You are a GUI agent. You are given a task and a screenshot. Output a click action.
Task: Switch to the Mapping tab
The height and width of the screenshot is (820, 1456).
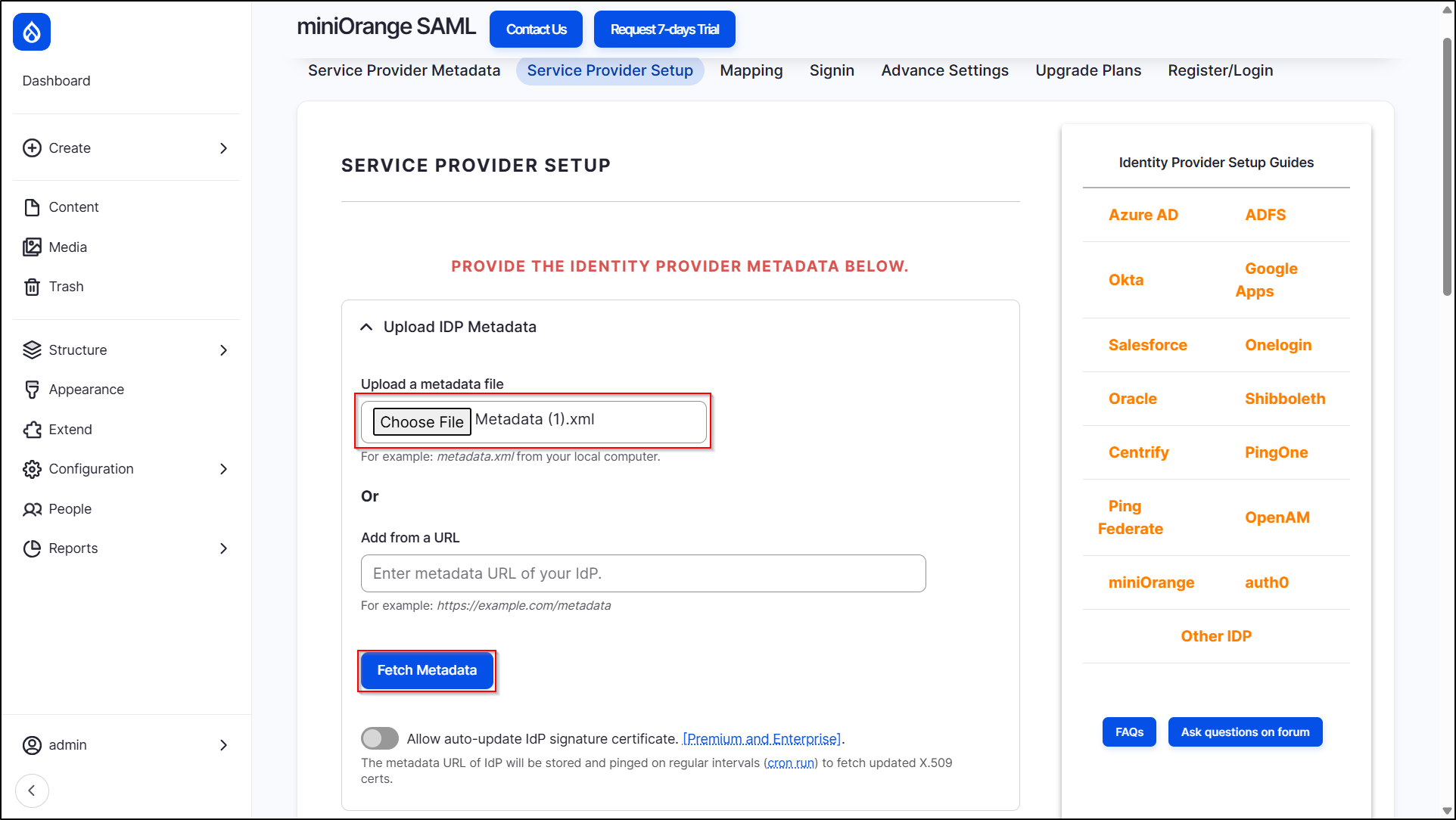[x=751, y=70]
